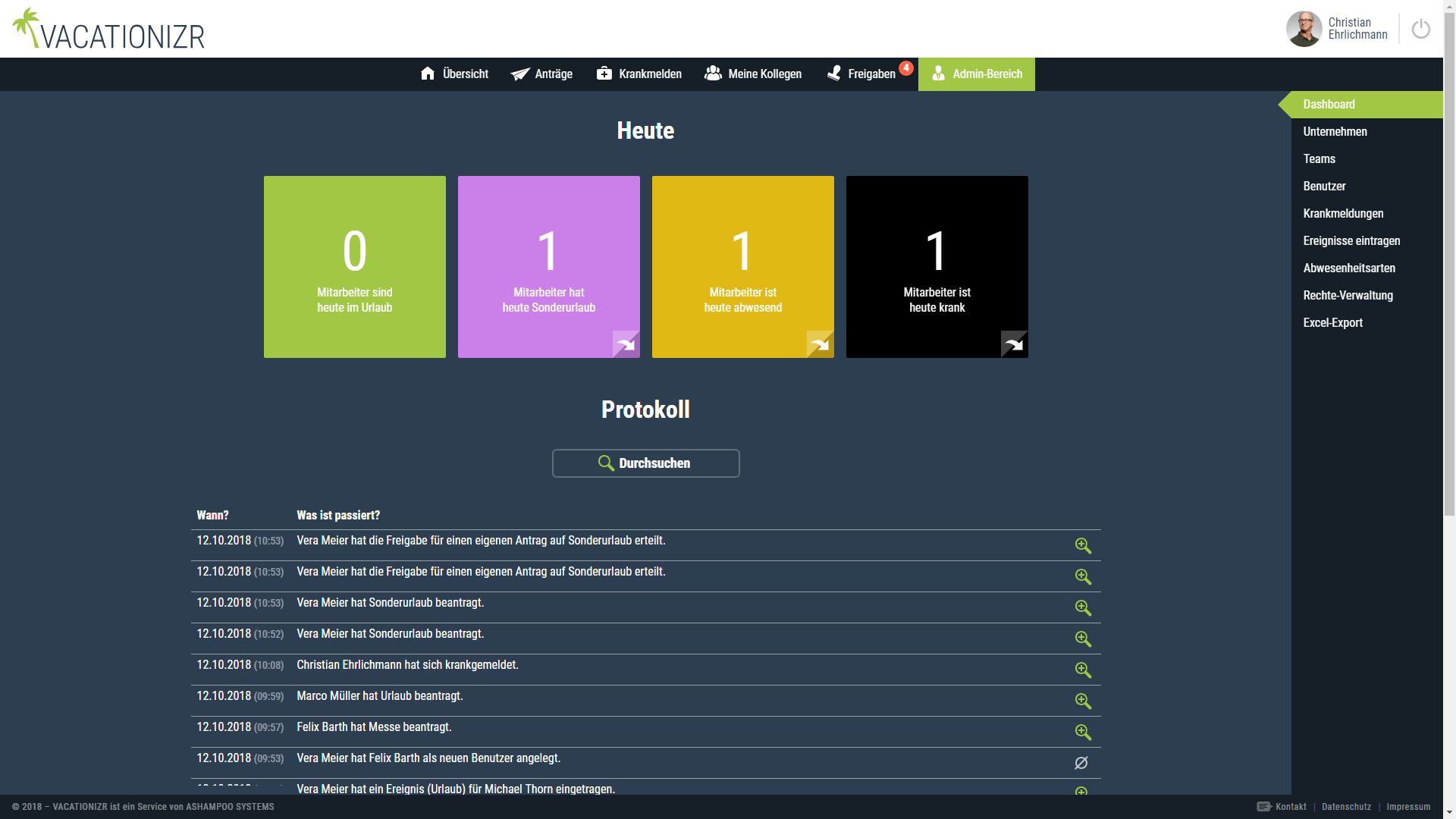Image resolution: width=1456 pixels, height=819 pixels.
Task: Click the Admin-Bereich user icon
Action: (939, 74)
